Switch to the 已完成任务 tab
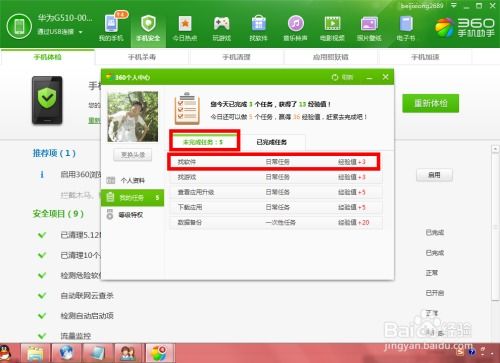This screenshot has width=500, height=363. pyautogui.click(x=272, y=142)
